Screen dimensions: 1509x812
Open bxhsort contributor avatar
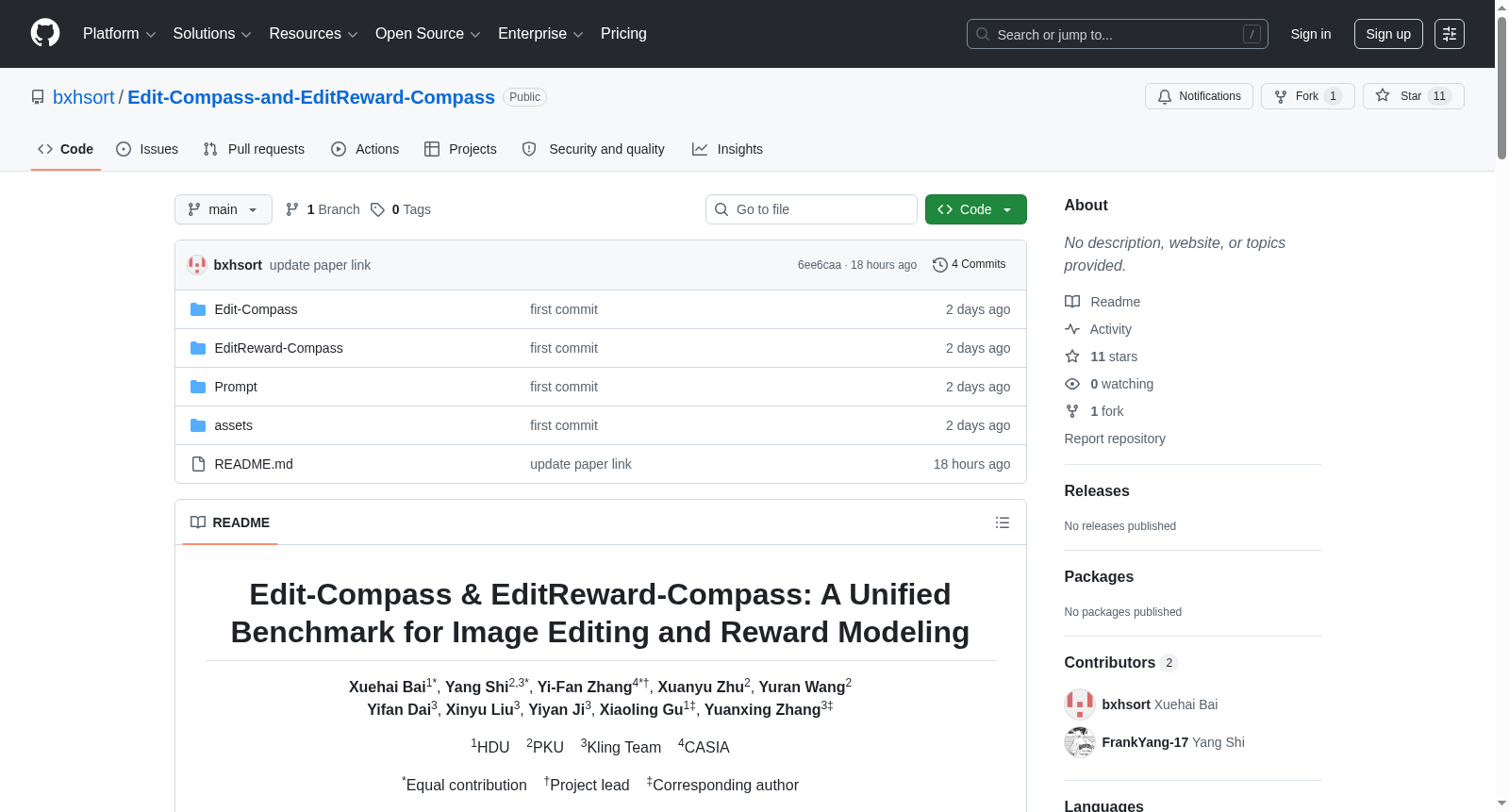pyautogui.click(x=1080, y=704)
